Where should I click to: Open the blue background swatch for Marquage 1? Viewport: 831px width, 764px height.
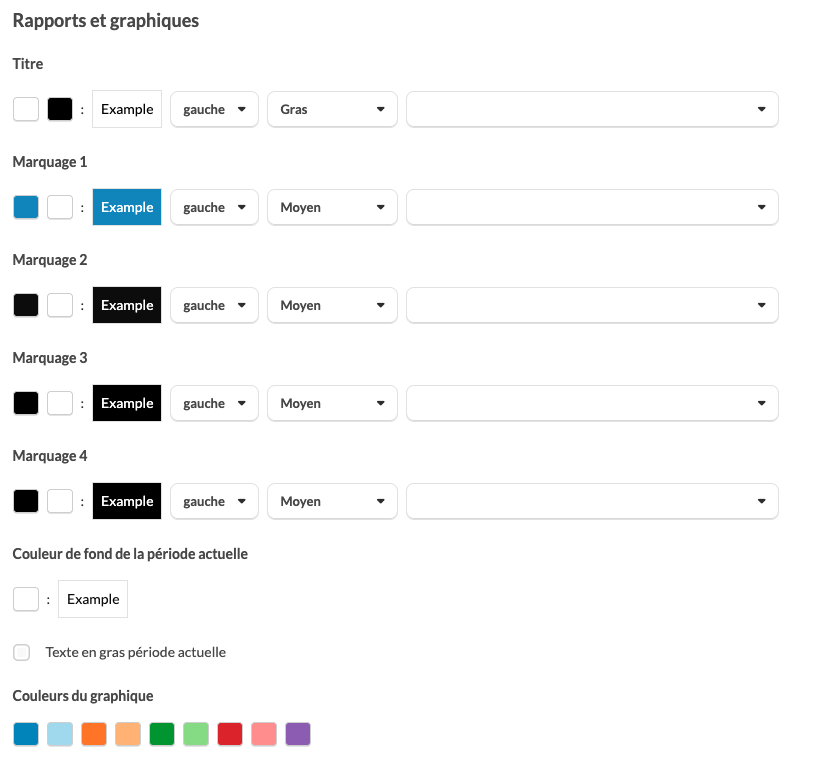pos(26,207)
